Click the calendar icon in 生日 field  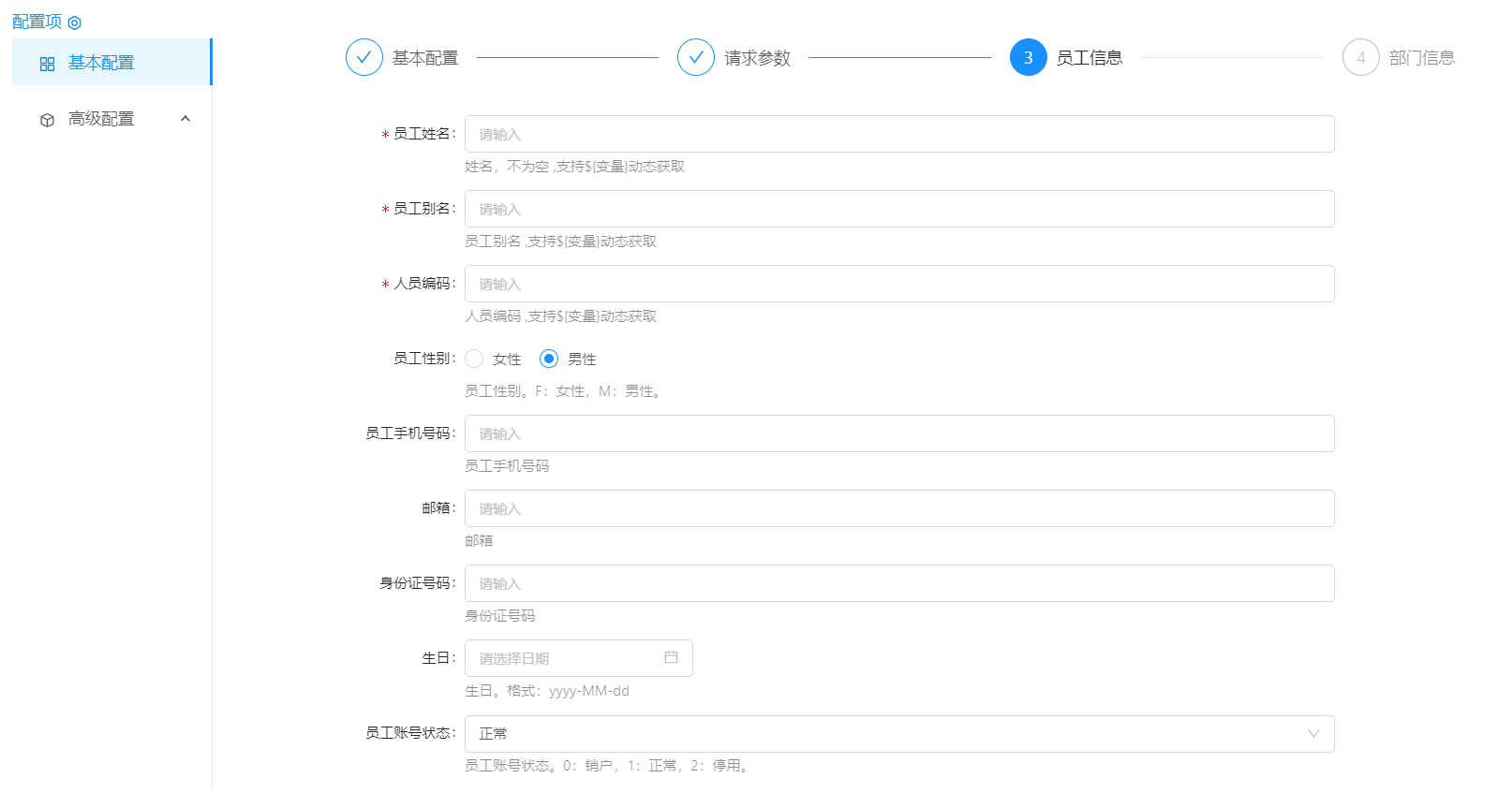point(671,657)
